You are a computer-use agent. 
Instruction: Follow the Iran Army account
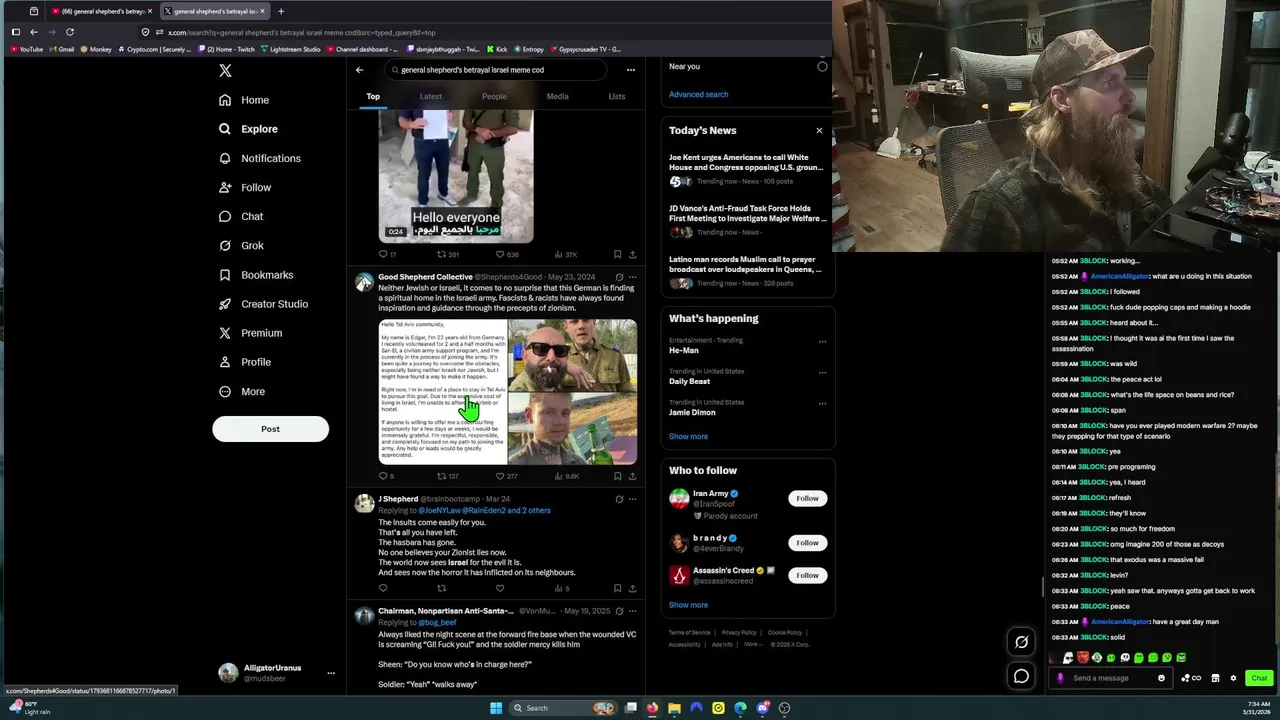pyautogui.click(x=807, y=498)
